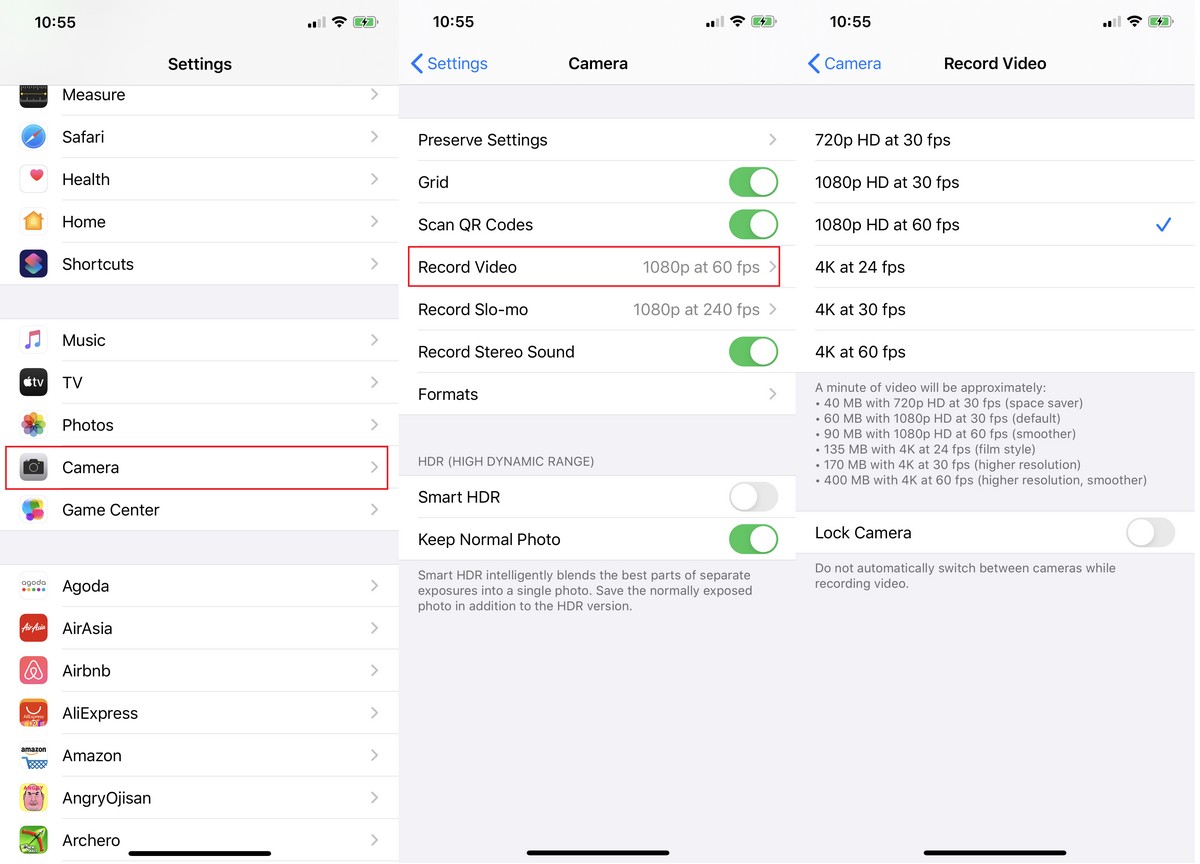Return to the Camera page
Image resolution: width=1200 pixels, height=864 pixels.
point(844,63)
